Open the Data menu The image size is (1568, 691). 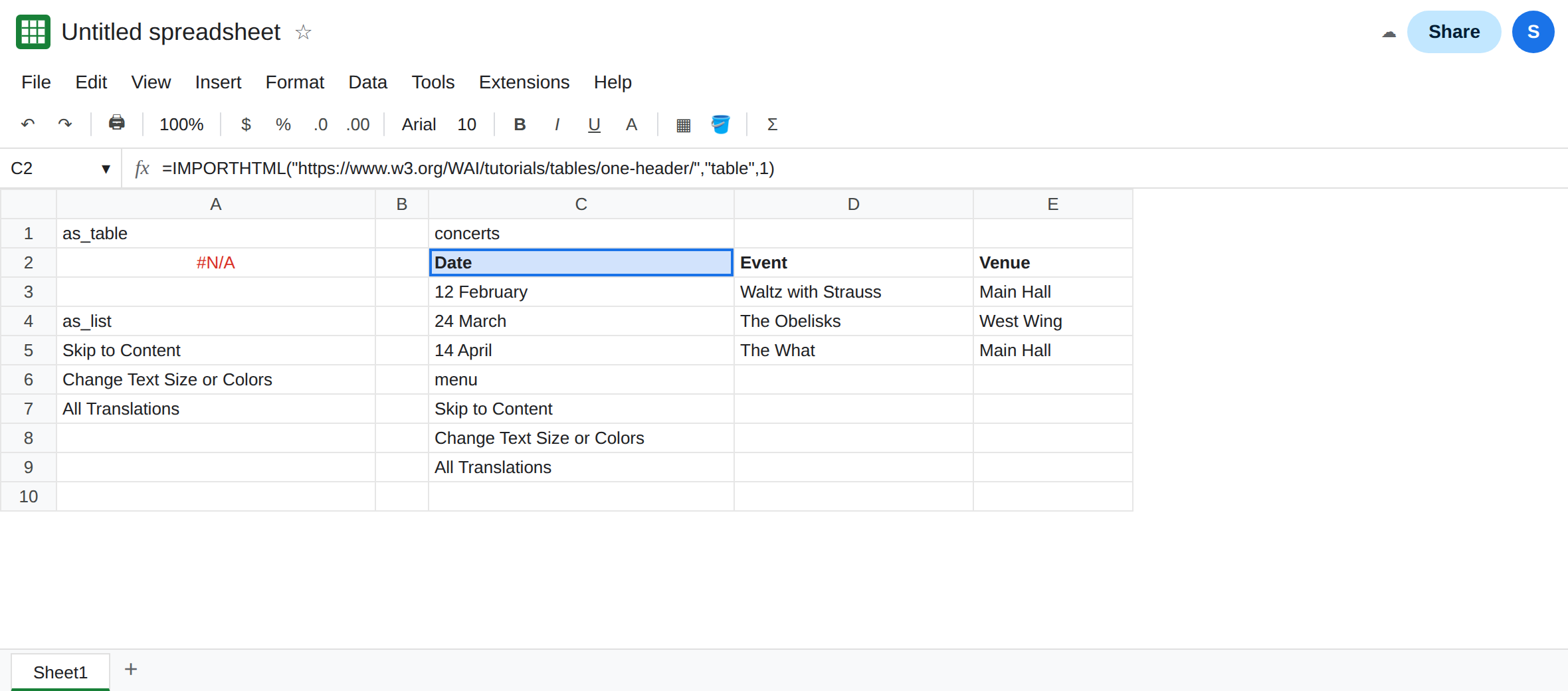tap(367, 82)
